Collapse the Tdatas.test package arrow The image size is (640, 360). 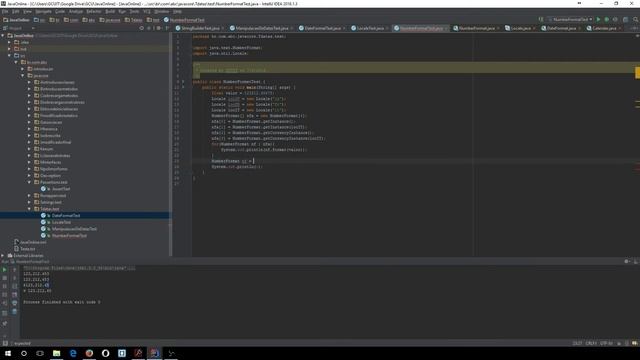[x=29, y=209]
